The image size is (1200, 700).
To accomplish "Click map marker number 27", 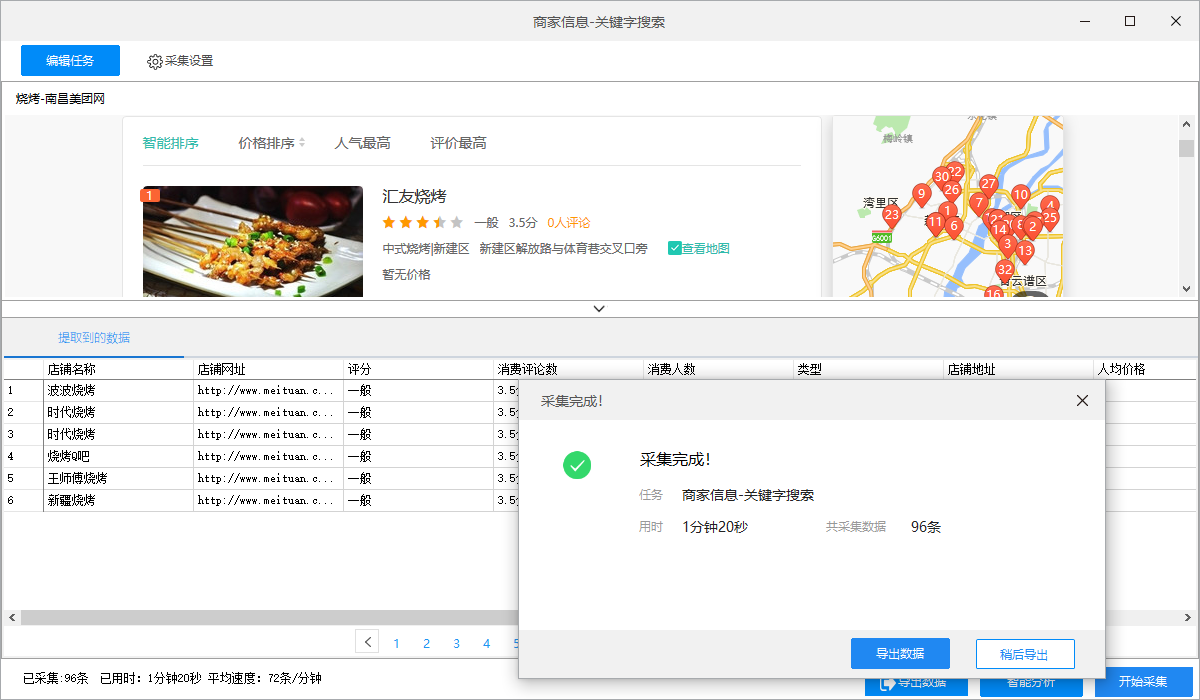I will tap(988, 186).
